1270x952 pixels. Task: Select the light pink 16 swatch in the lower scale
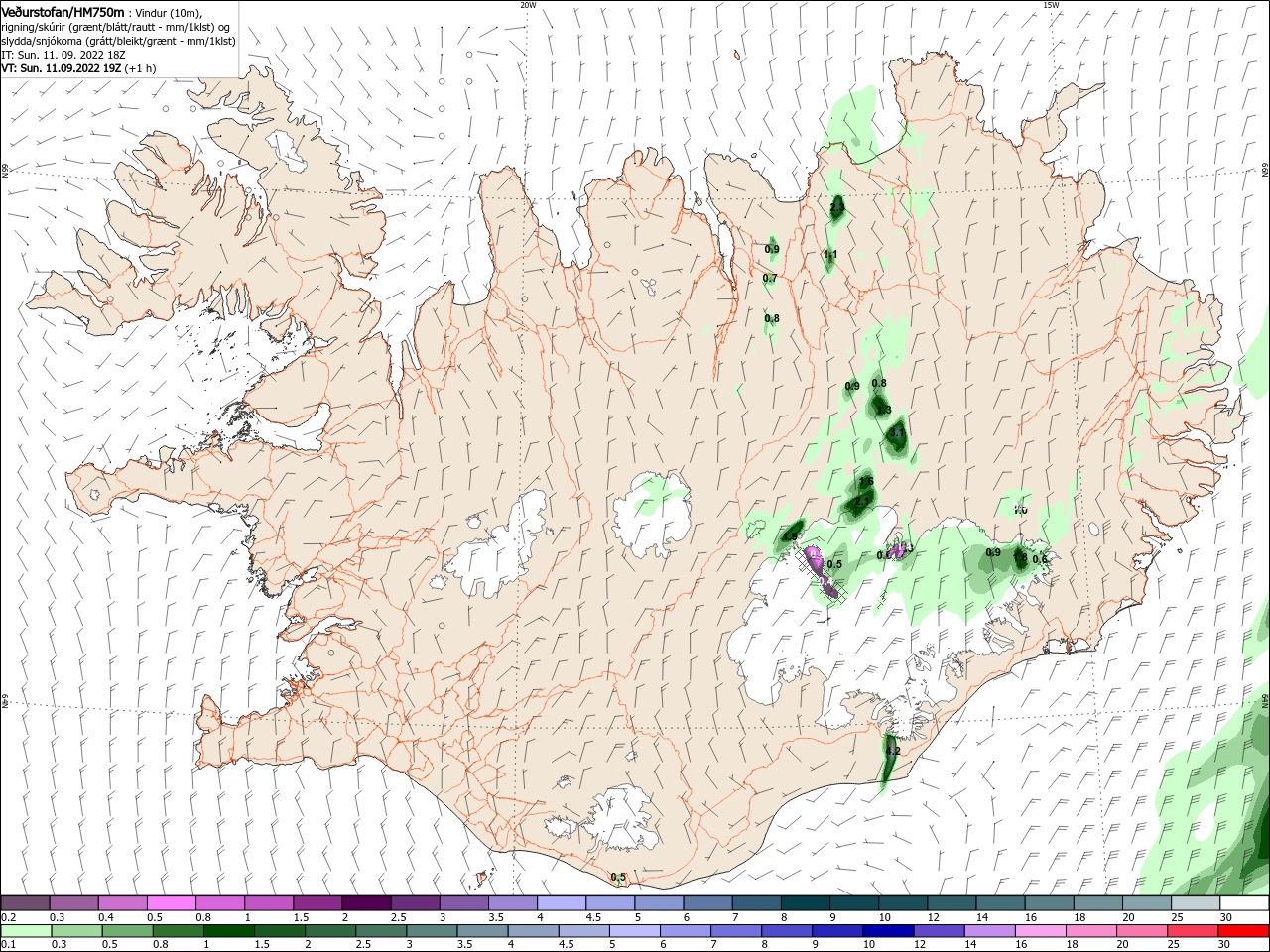[1039, 931]
